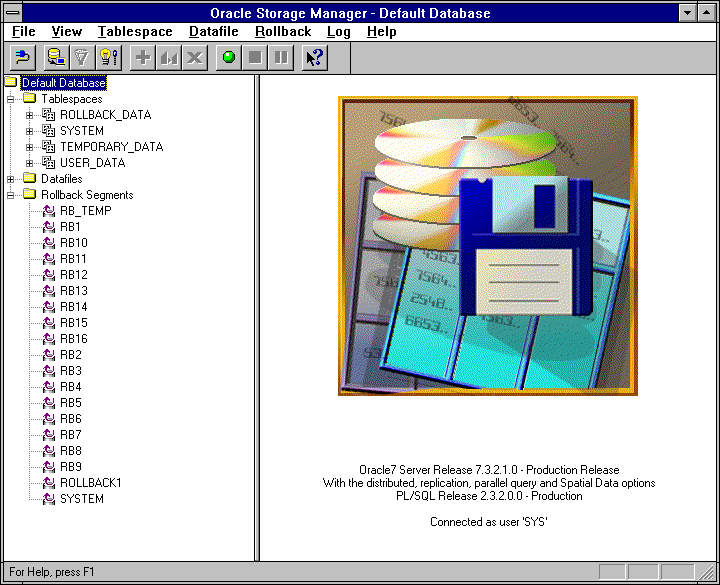
Task: Activate the context help arrow-question icon
Action: coord(315,58)
